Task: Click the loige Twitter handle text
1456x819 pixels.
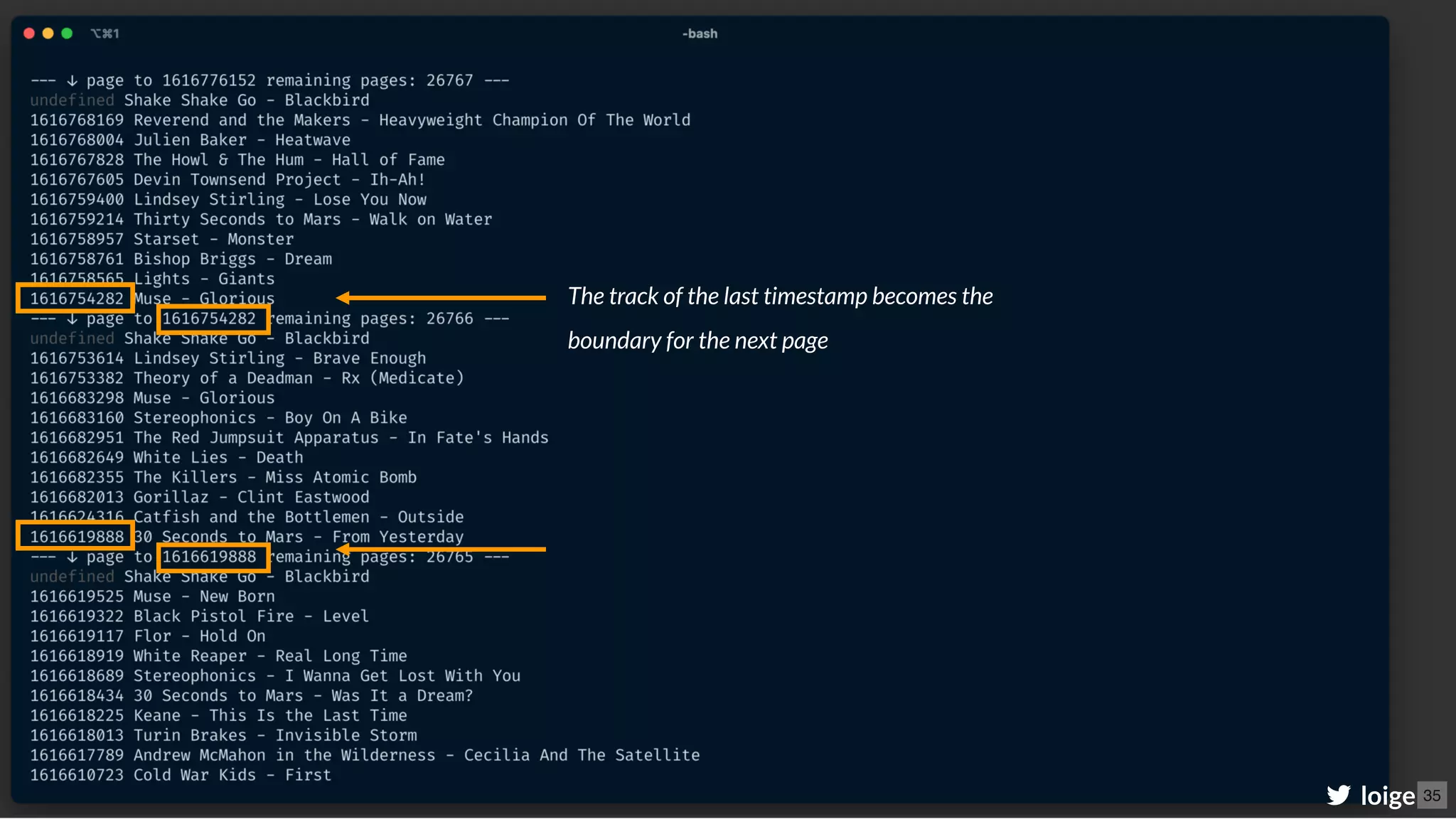Action: (1387, 796)
